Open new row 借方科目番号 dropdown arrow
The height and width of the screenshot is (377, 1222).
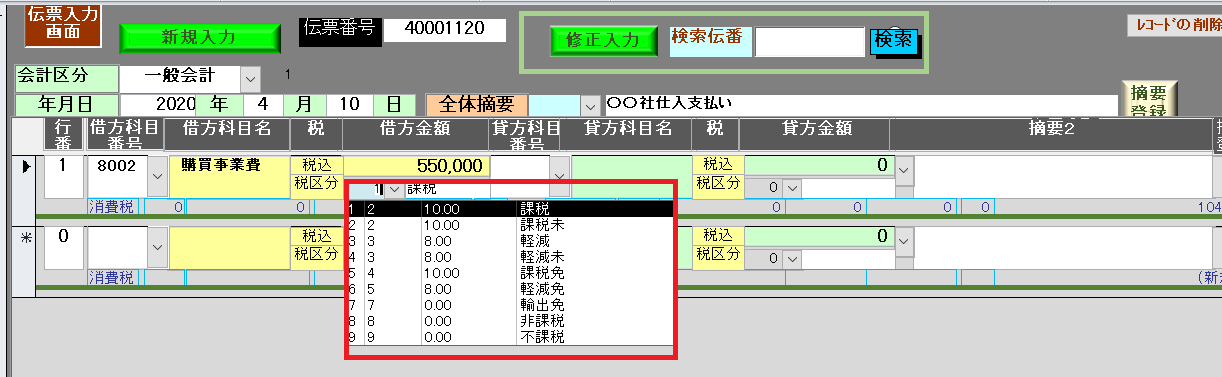158,248
